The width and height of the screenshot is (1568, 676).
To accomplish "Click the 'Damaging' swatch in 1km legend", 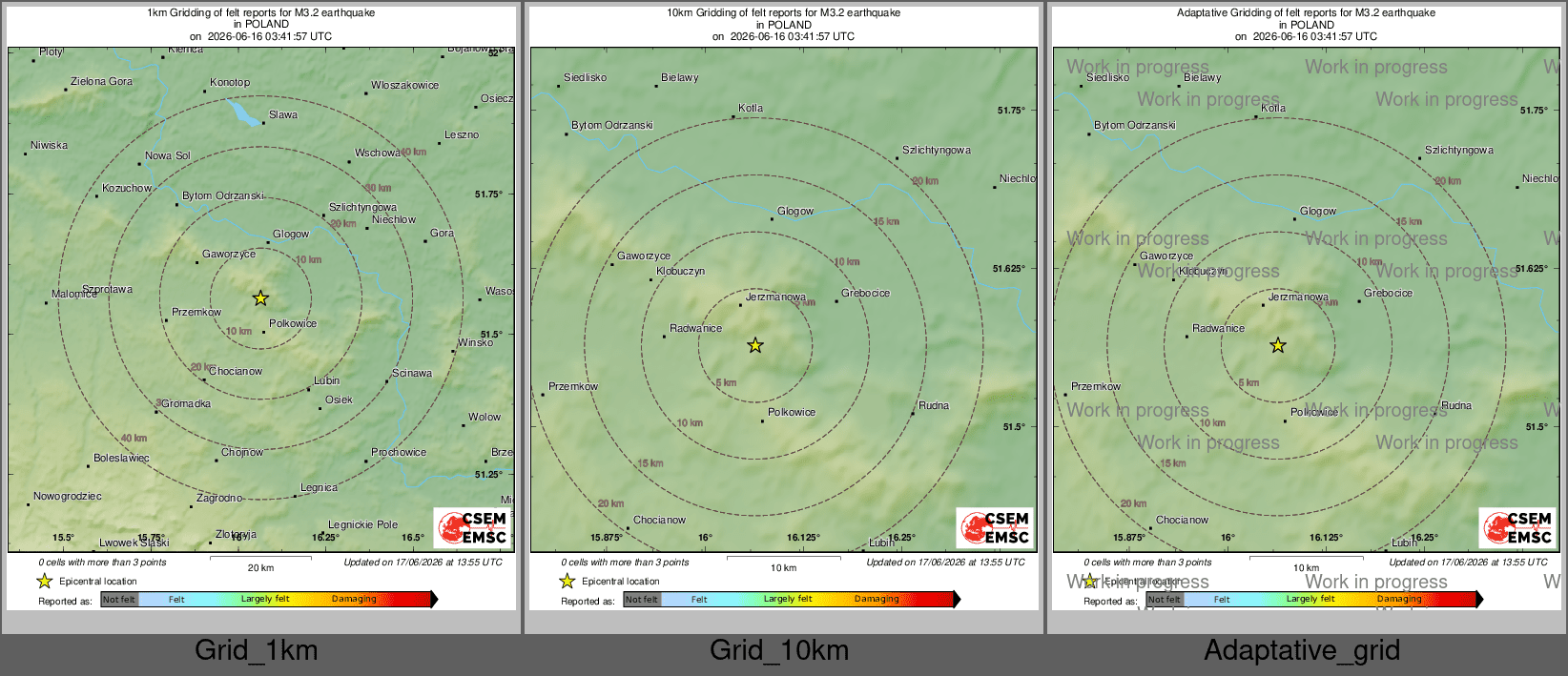I will point(355,599).
